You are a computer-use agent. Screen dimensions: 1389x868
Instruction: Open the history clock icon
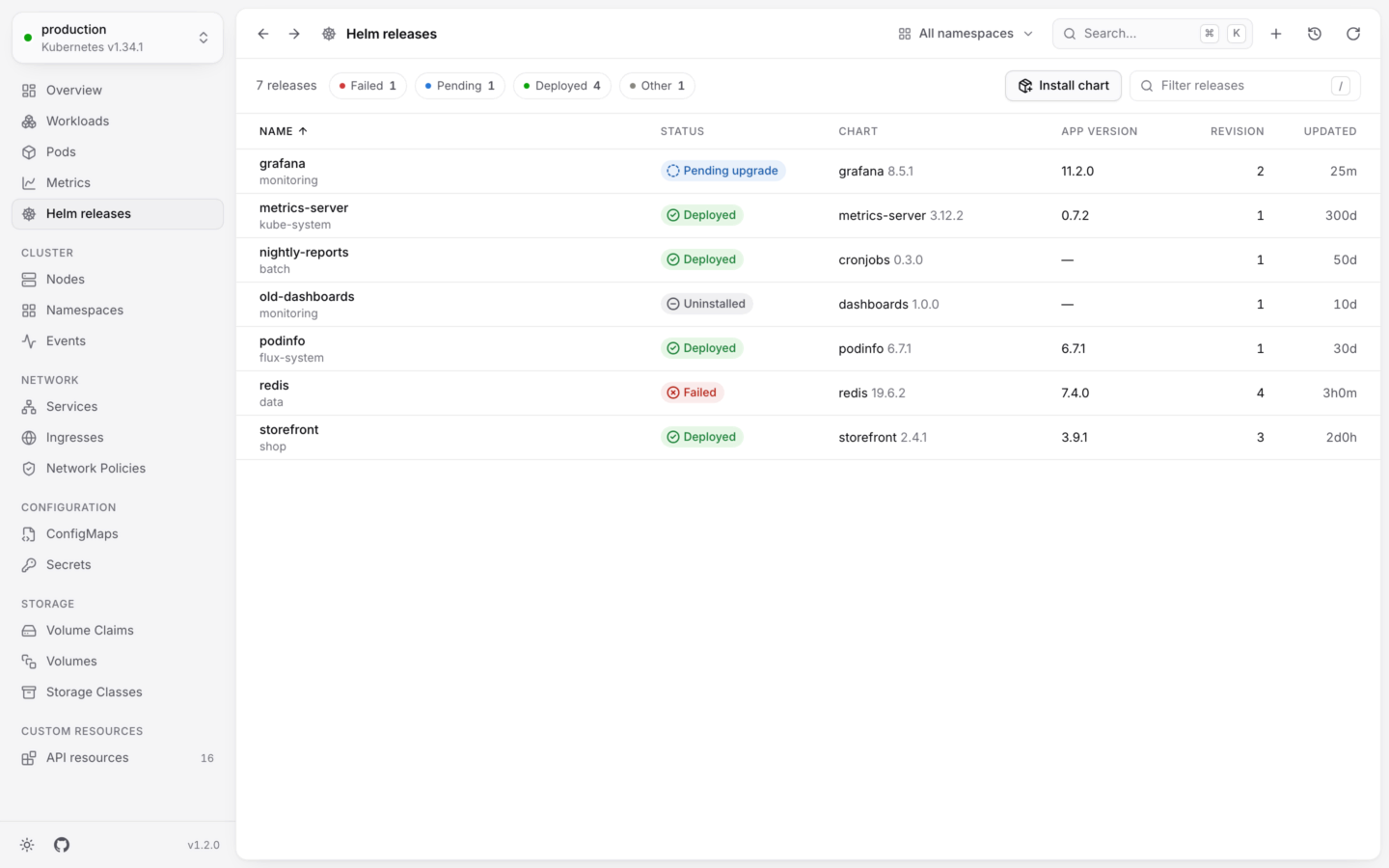(x=1315, y=34)
